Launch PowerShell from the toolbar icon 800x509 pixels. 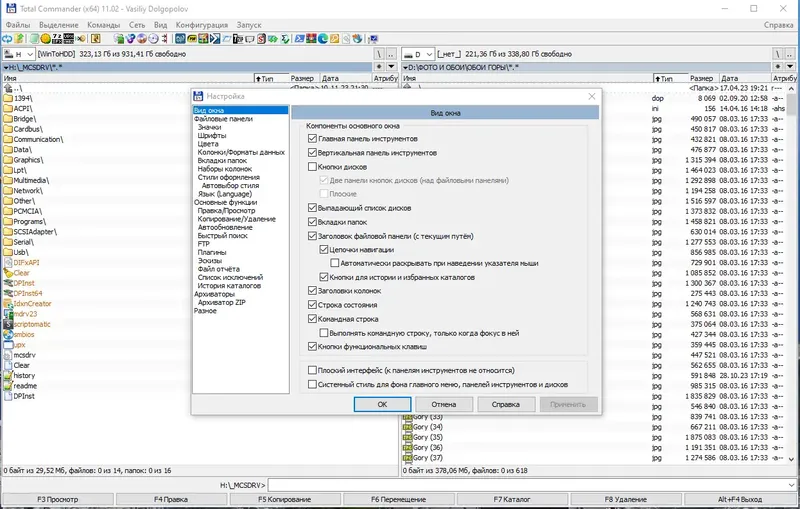click(x=299, y=38)
